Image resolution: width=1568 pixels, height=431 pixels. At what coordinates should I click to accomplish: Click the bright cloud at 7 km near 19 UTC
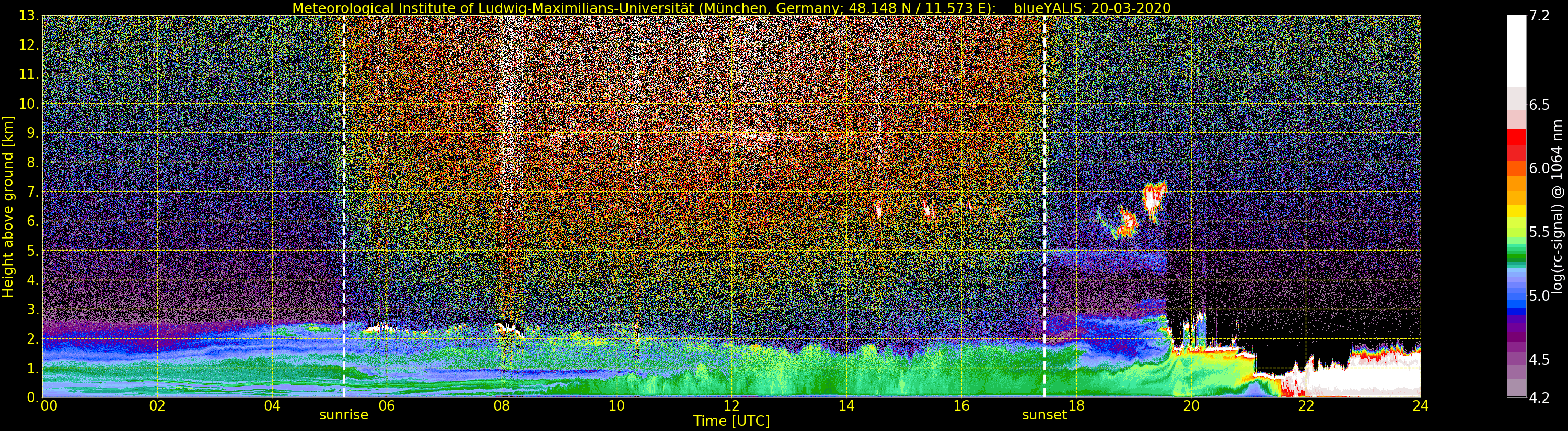tap(1154, 198)
